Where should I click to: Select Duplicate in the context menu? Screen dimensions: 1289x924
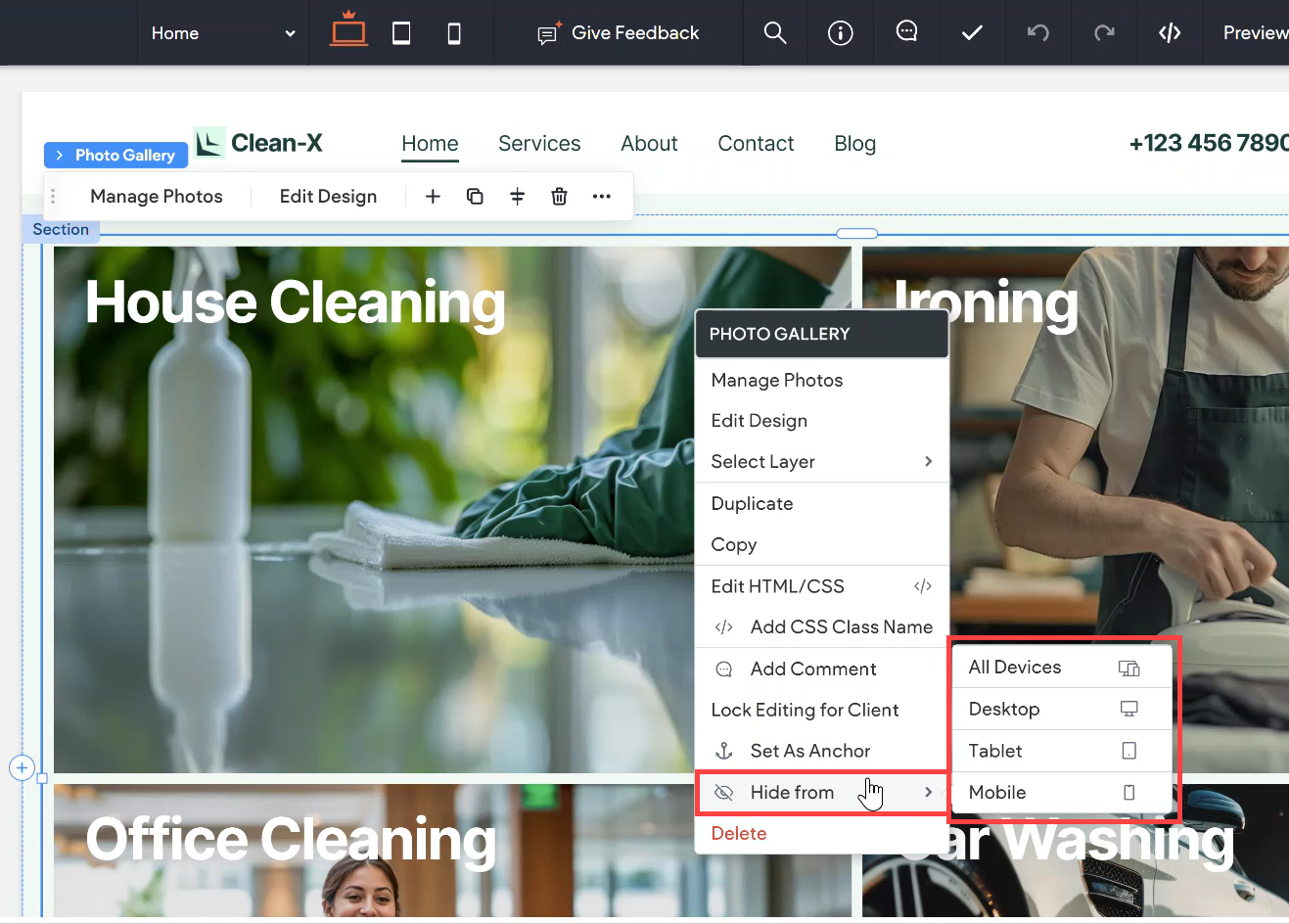(751, 503)
